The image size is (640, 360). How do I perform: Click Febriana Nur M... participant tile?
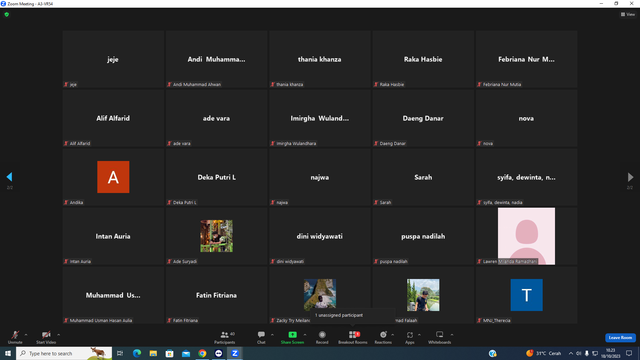coord(526,59)
